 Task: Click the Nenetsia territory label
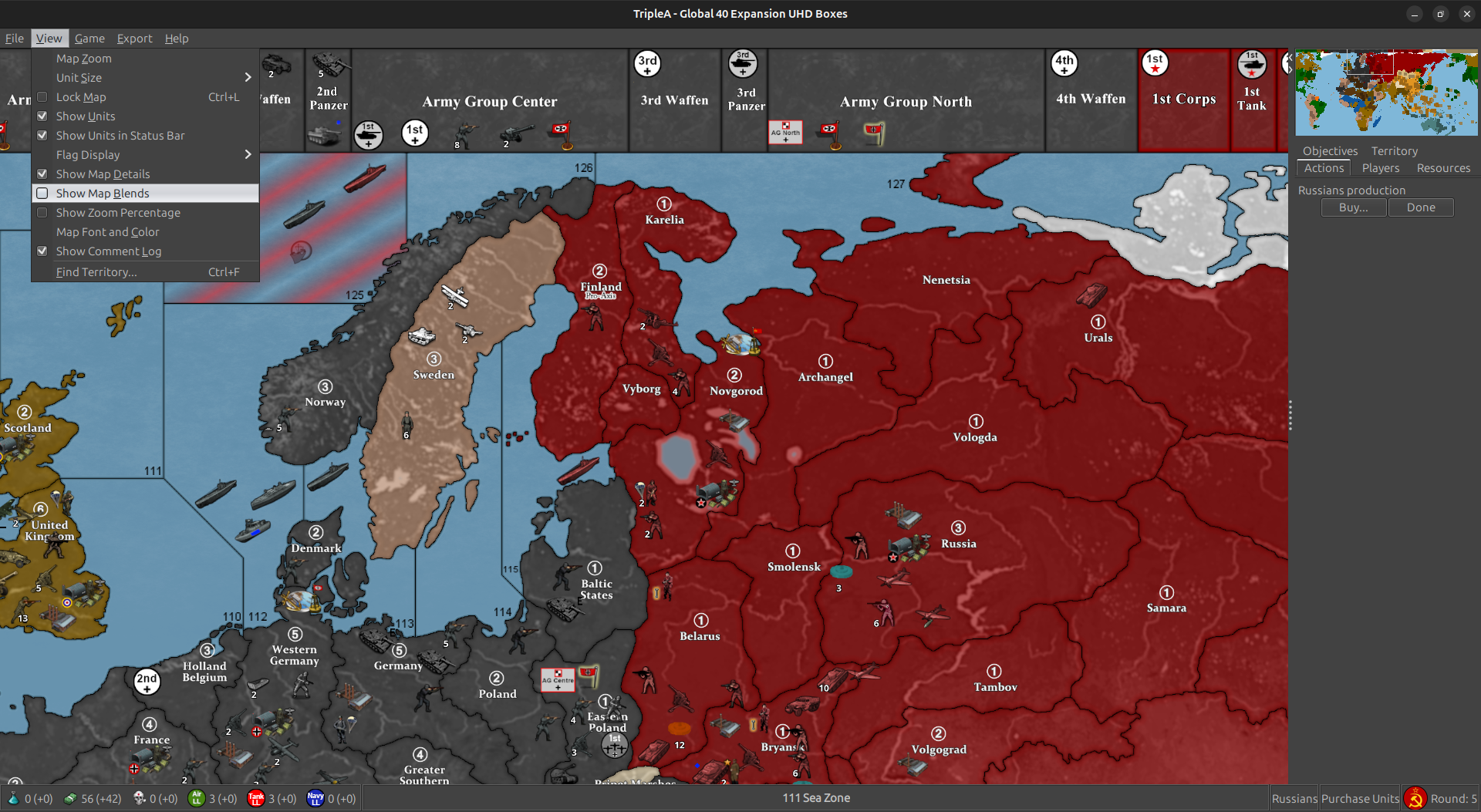pos(946,280)
